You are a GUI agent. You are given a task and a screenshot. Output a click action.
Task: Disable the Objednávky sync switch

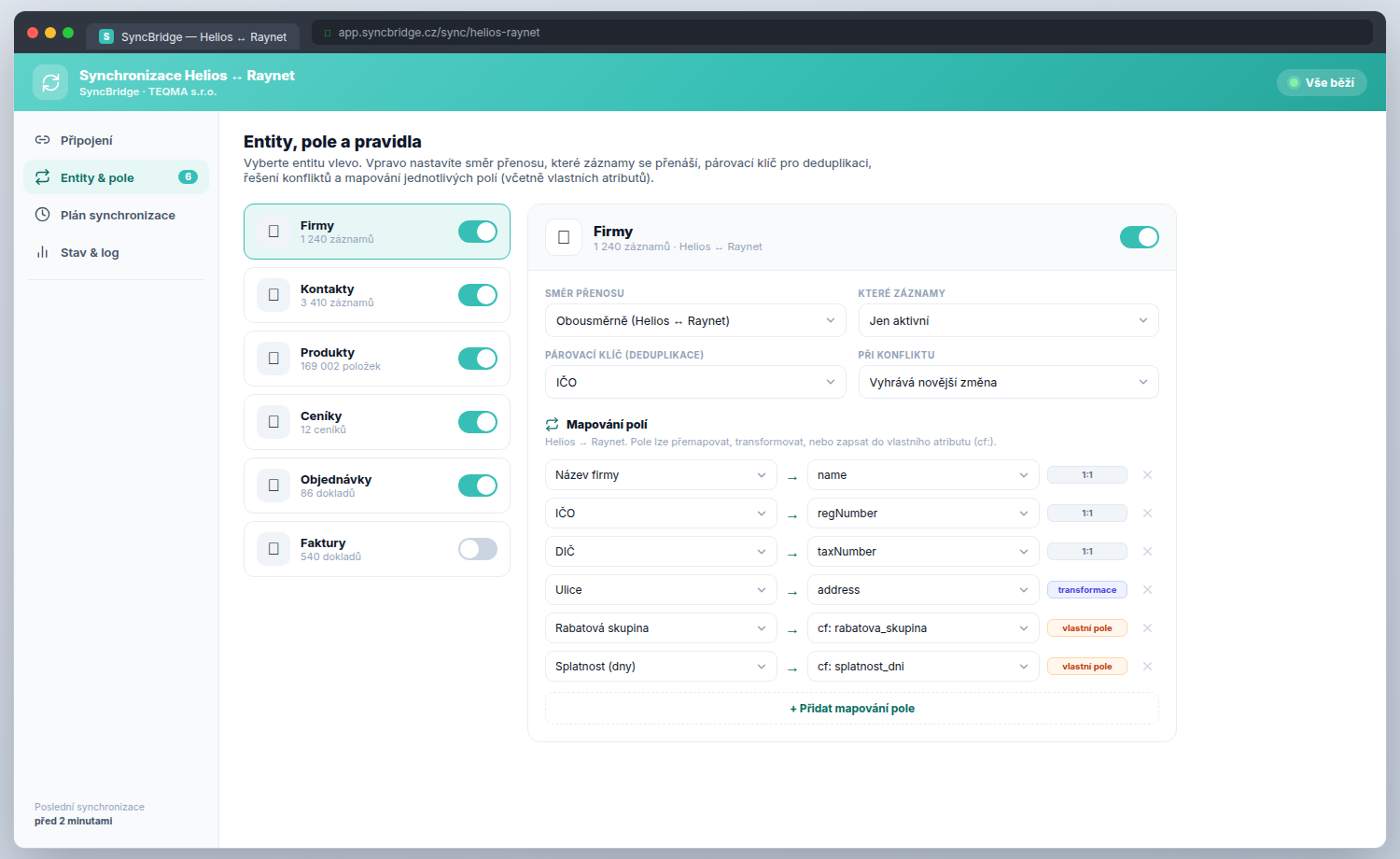click(x=478, y=486)
